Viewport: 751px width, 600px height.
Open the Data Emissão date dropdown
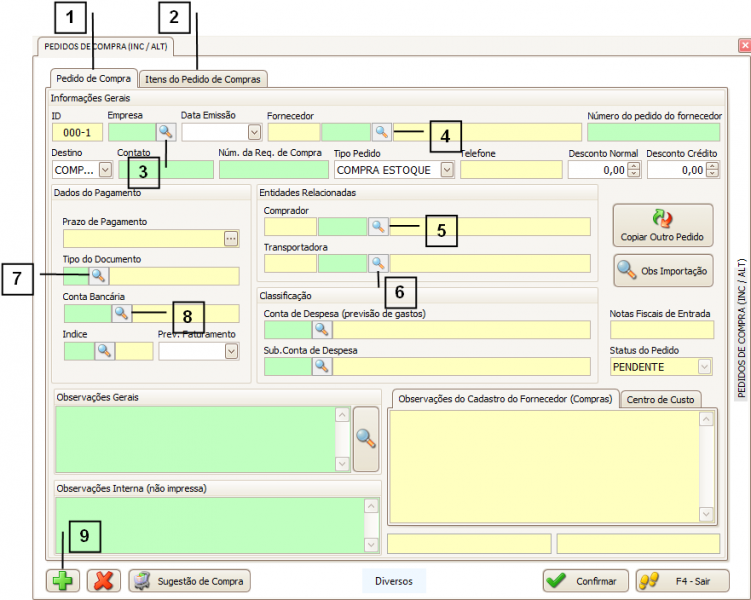coord(254,131)
